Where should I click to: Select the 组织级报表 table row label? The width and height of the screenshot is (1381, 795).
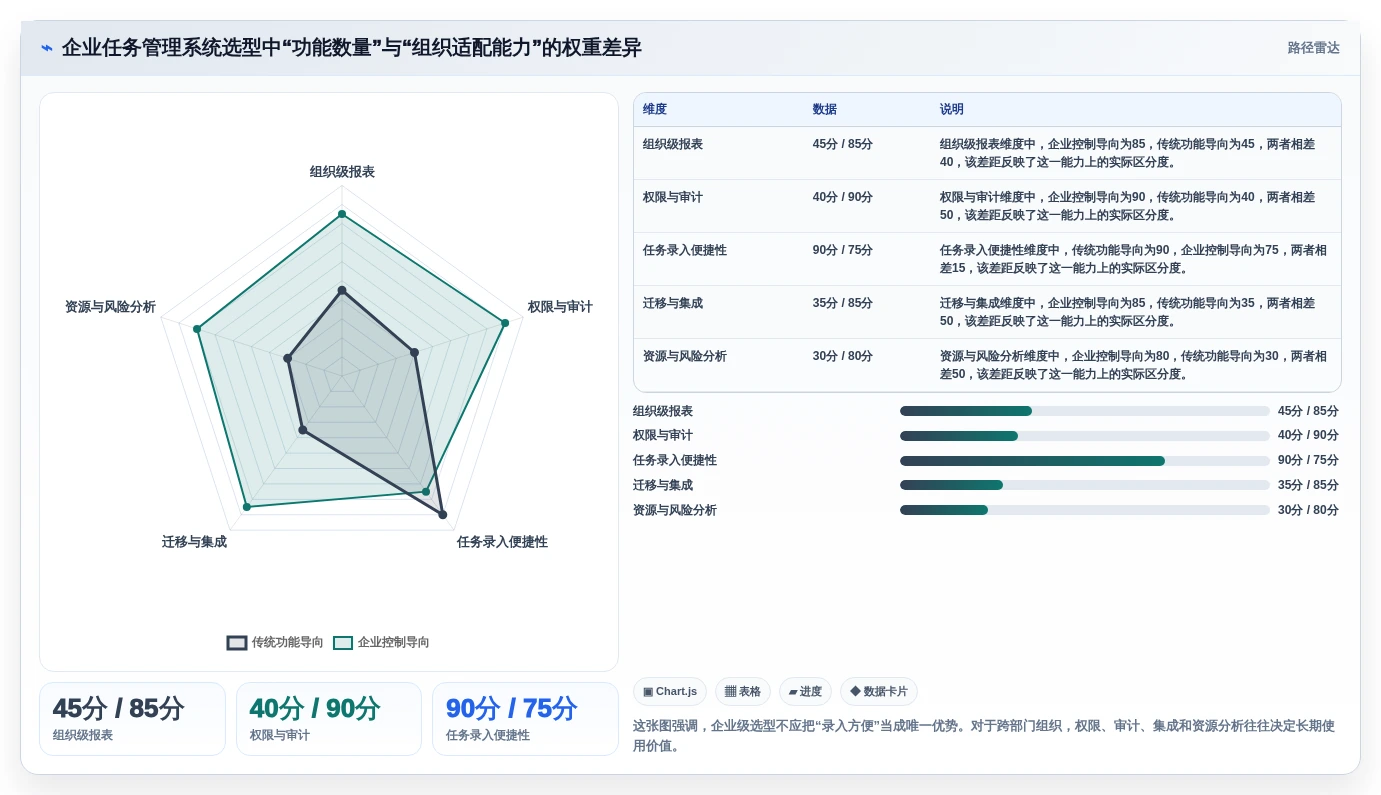[x=673, y=144]
